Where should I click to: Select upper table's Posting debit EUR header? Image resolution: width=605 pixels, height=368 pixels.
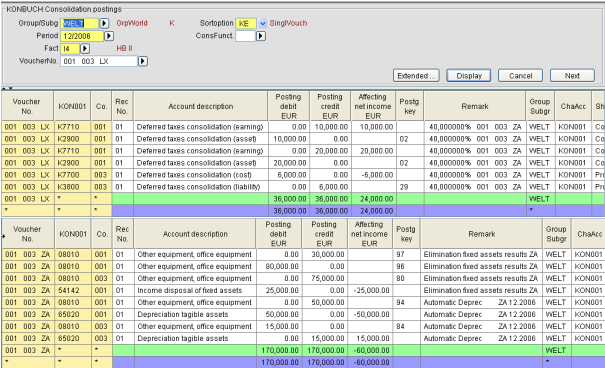(x=289, y=106)
